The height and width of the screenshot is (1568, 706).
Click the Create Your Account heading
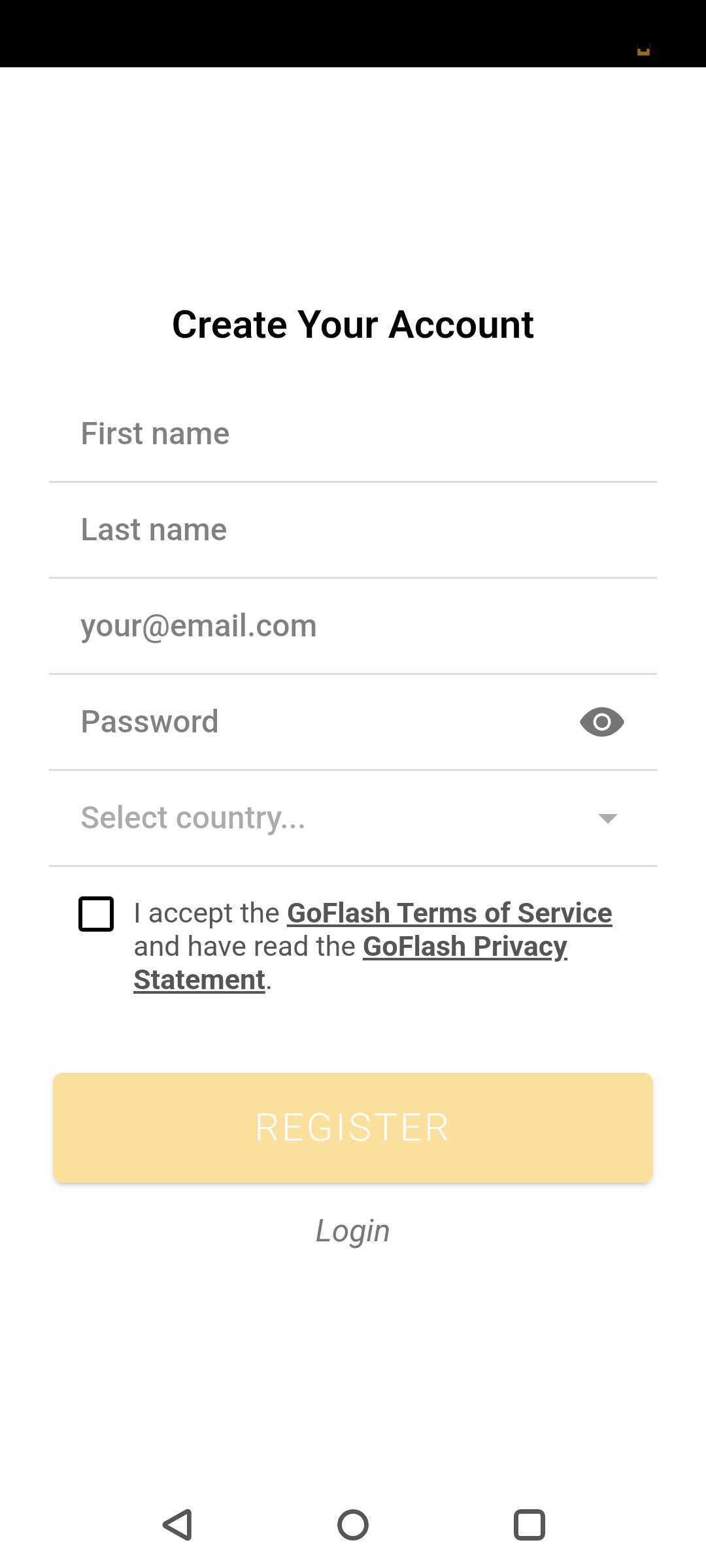point(353,324)
